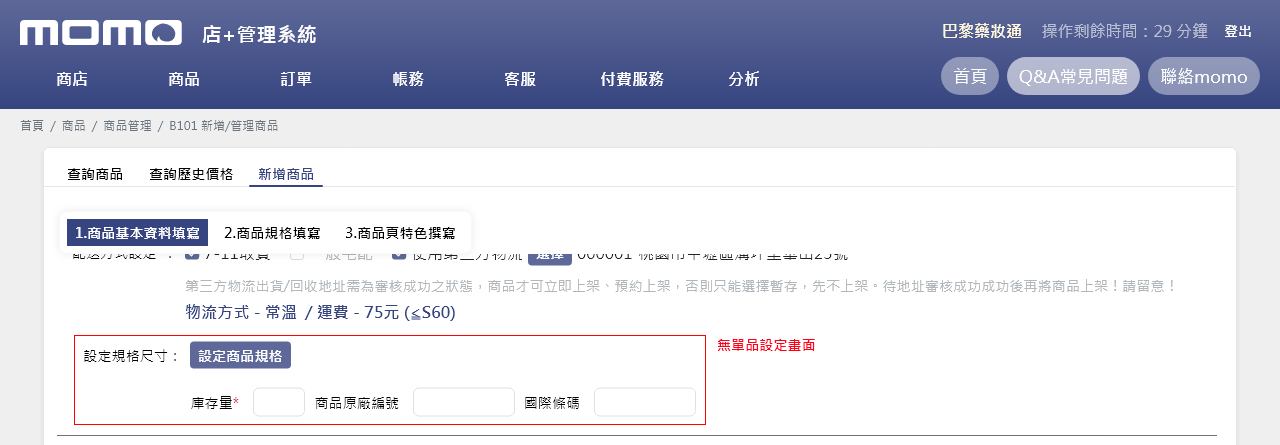Click the 設定商品規格 button
The width and height of the screenshot is (1280, 445).
(240, 355)
